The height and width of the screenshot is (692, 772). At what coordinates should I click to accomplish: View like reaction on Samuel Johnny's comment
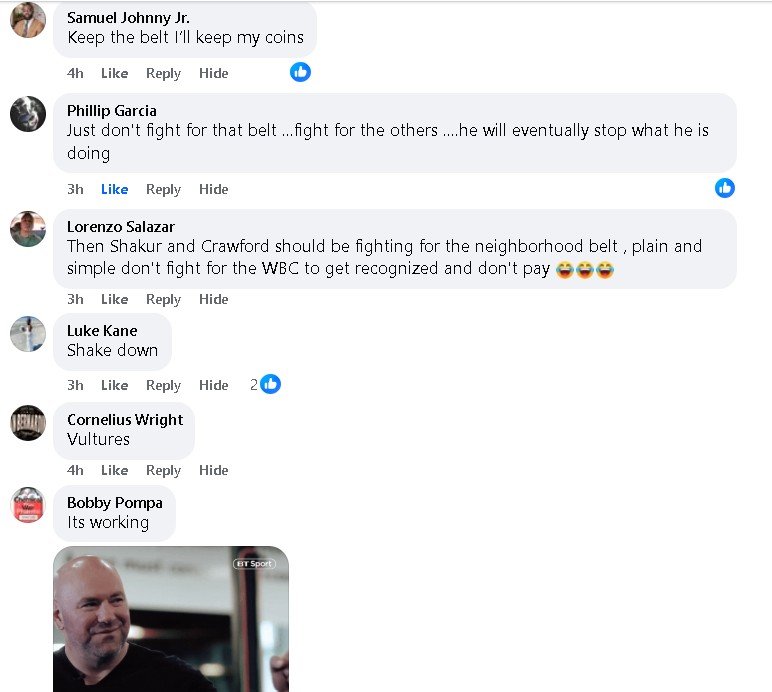click(300, 72)
